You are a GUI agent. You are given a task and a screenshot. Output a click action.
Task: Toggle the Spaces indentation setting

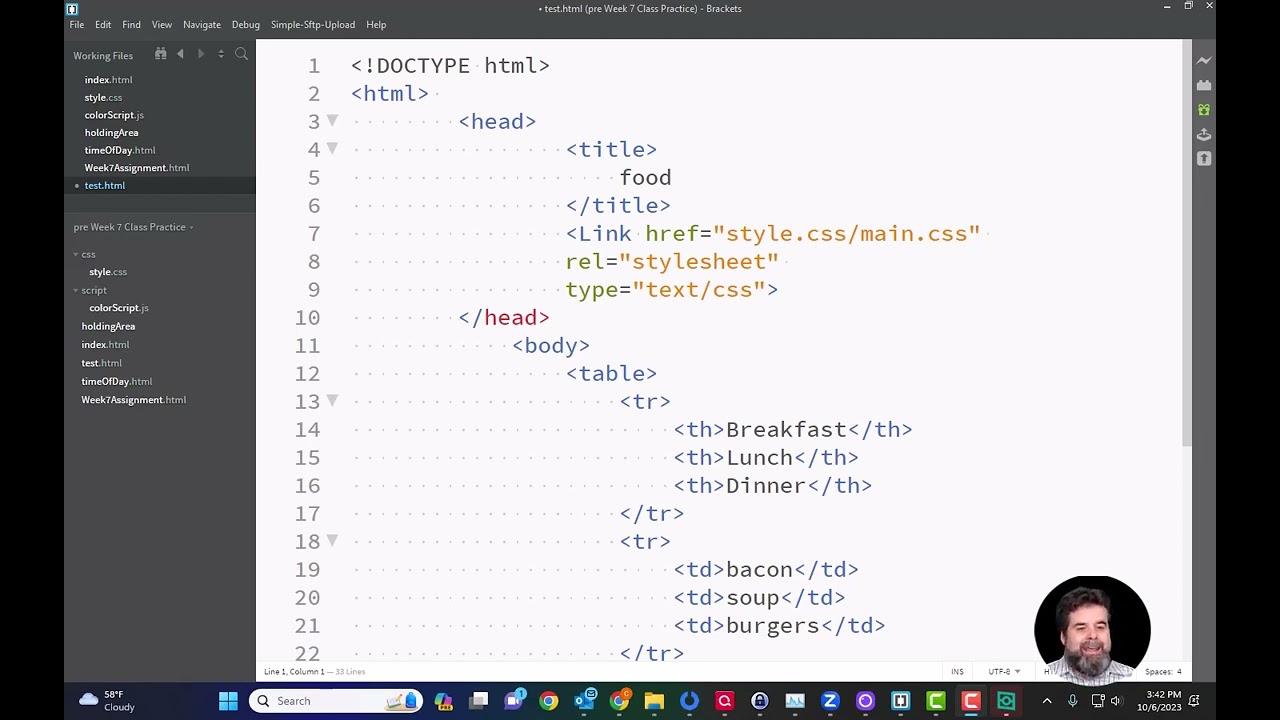pyautogui.click(x=1163, y=672)
